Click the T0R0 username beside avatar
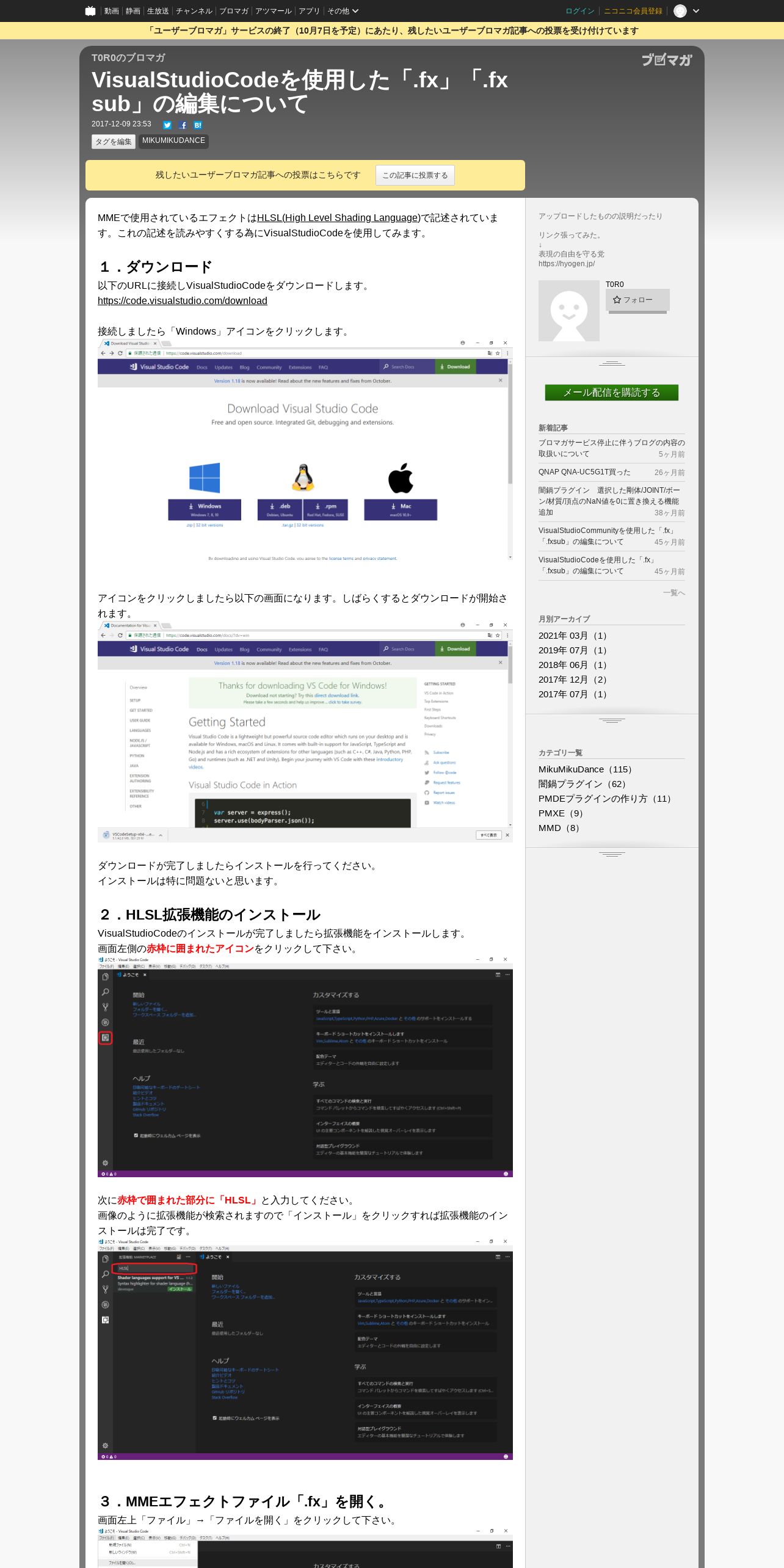The image size is (784, 1568). pos(615,285)
